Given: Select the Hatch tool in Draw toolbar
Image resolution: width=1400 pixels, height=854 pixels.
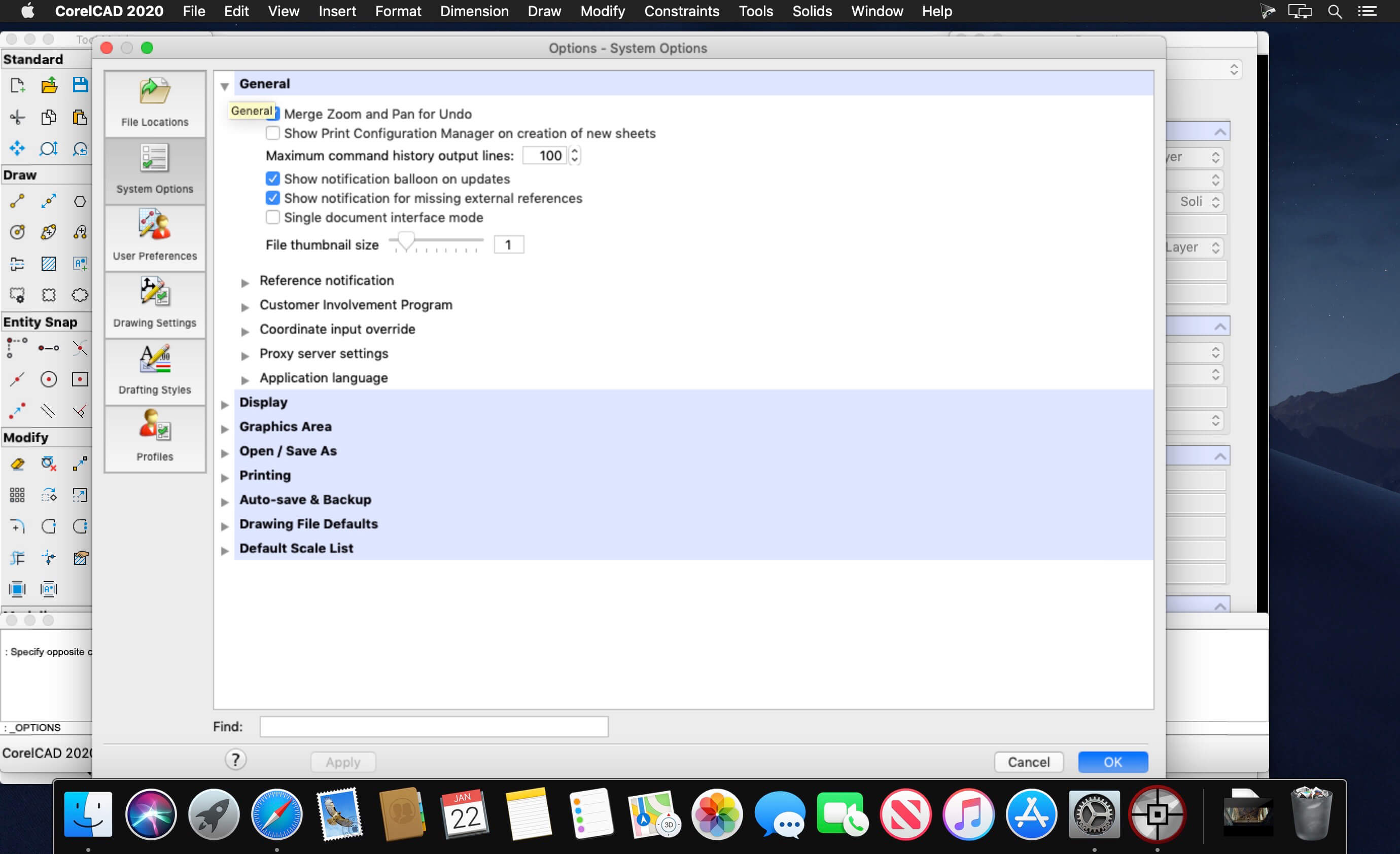Looking at the screenshot, I should 49,263.
